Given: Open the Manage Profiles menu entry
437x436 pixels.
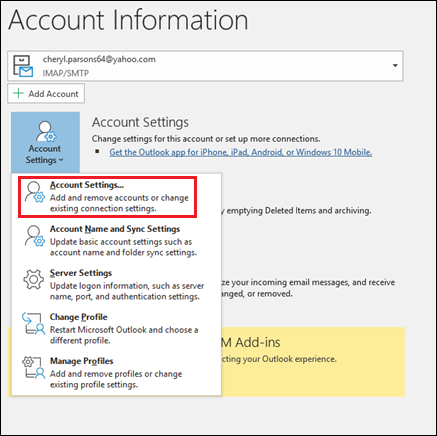Looking at the screenshot, I should coord(116,373).
